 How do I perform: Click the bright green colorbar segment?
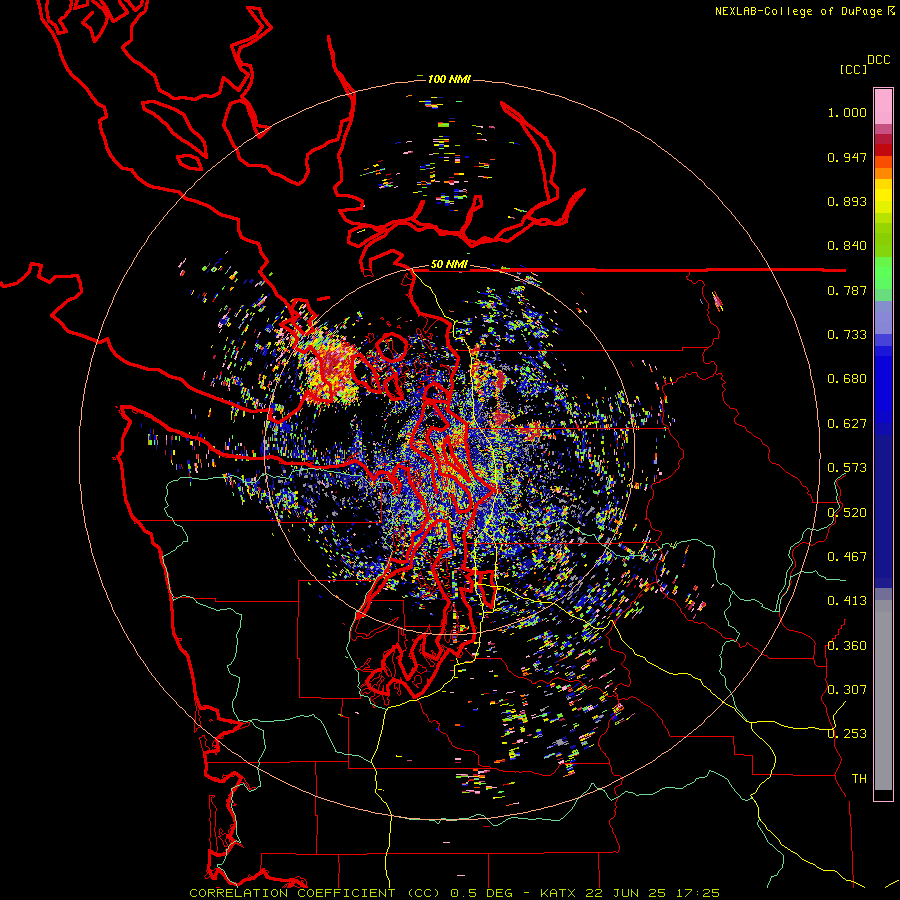pyautogui.click(x=883, y=273)
